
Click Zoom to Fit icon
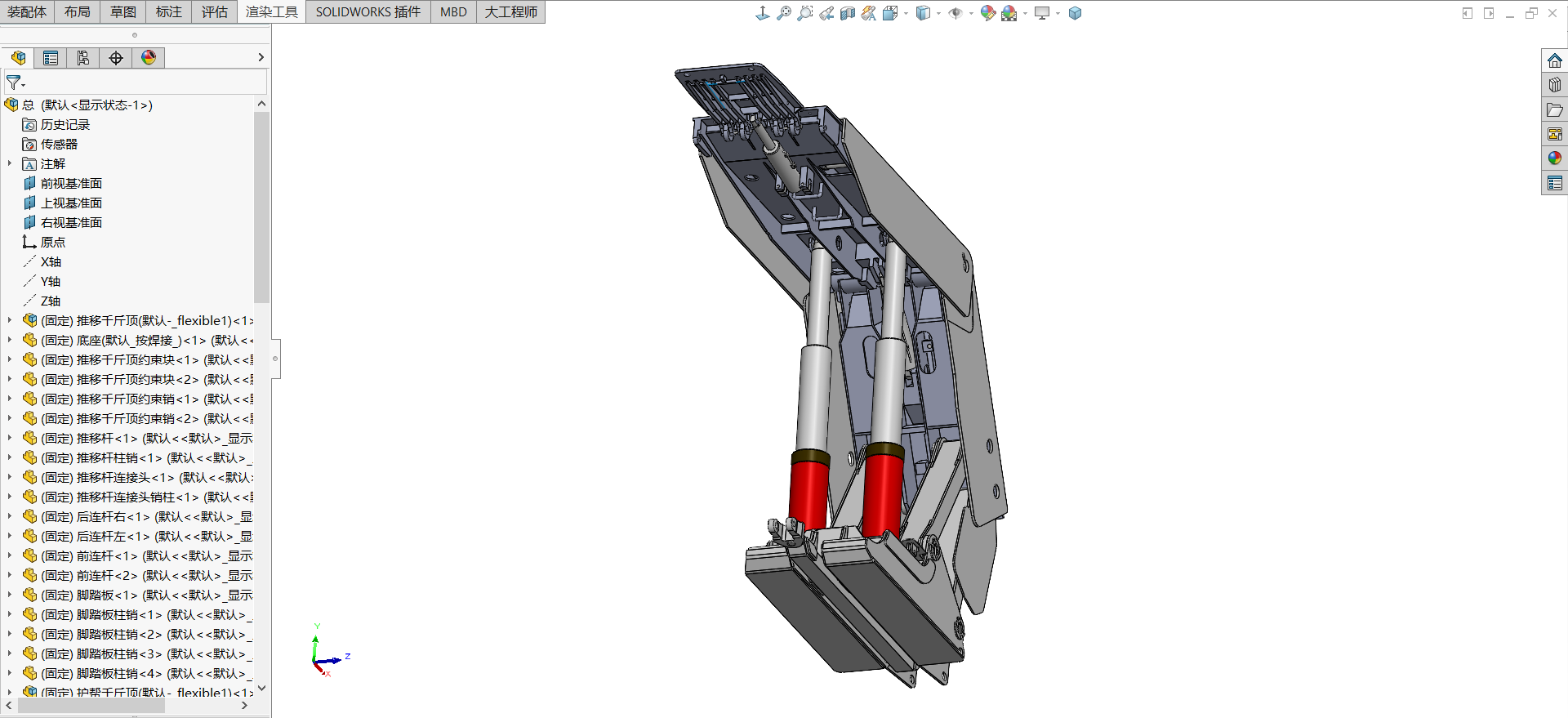[x=784, y=13]
